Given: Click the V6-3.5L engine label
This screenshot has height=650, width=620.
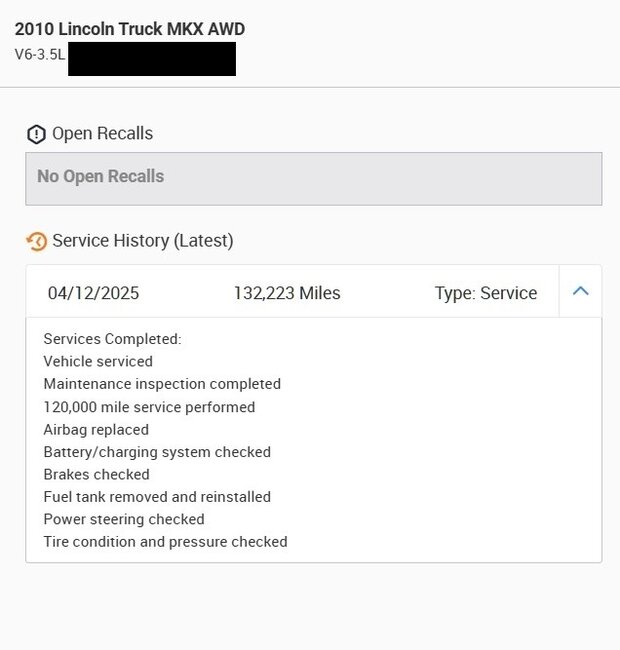Looking at the screenshot, I should [x=40, y=54].
